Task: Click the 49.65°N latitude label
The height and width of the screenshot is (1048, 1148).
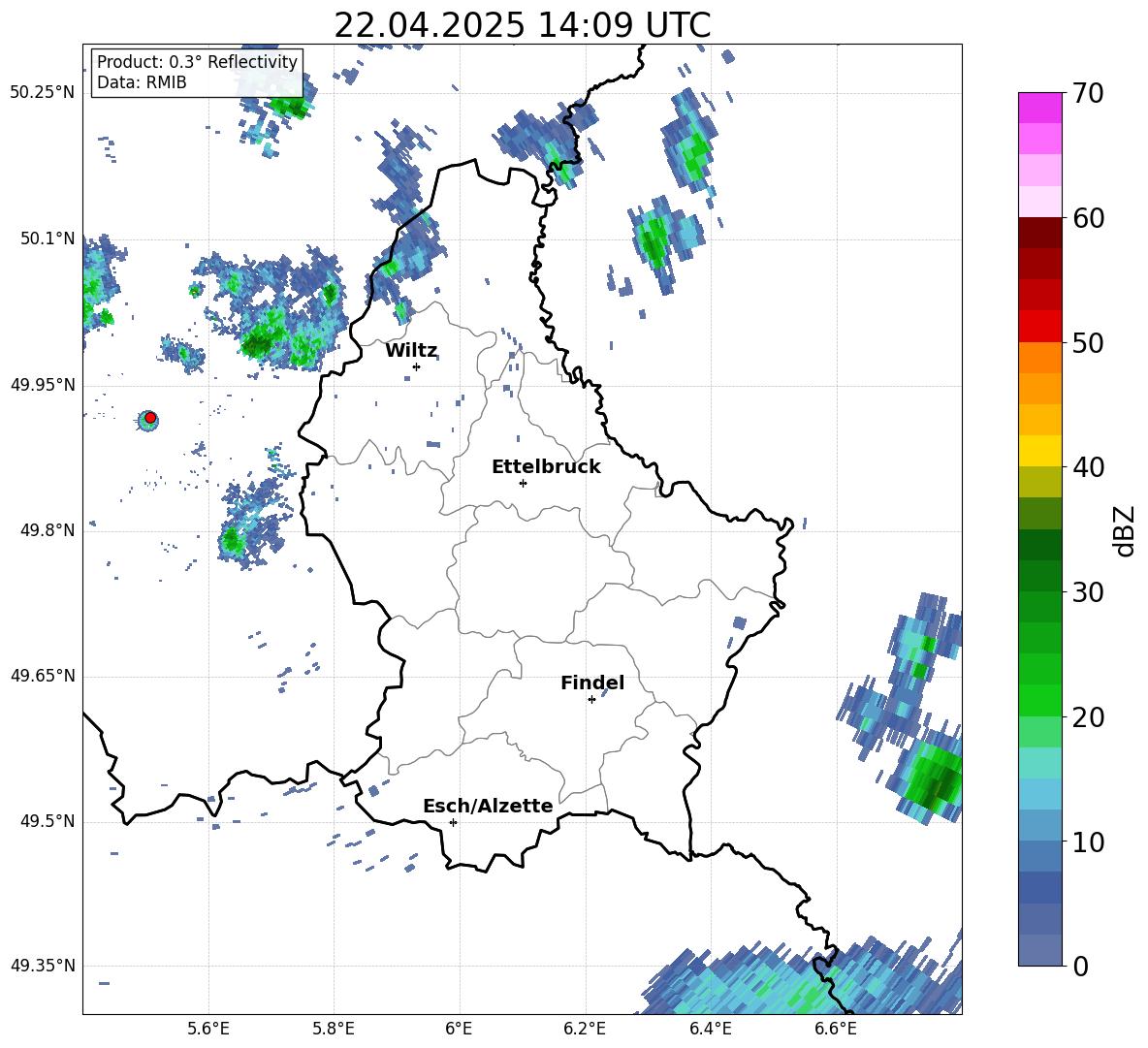Action: 43,676
